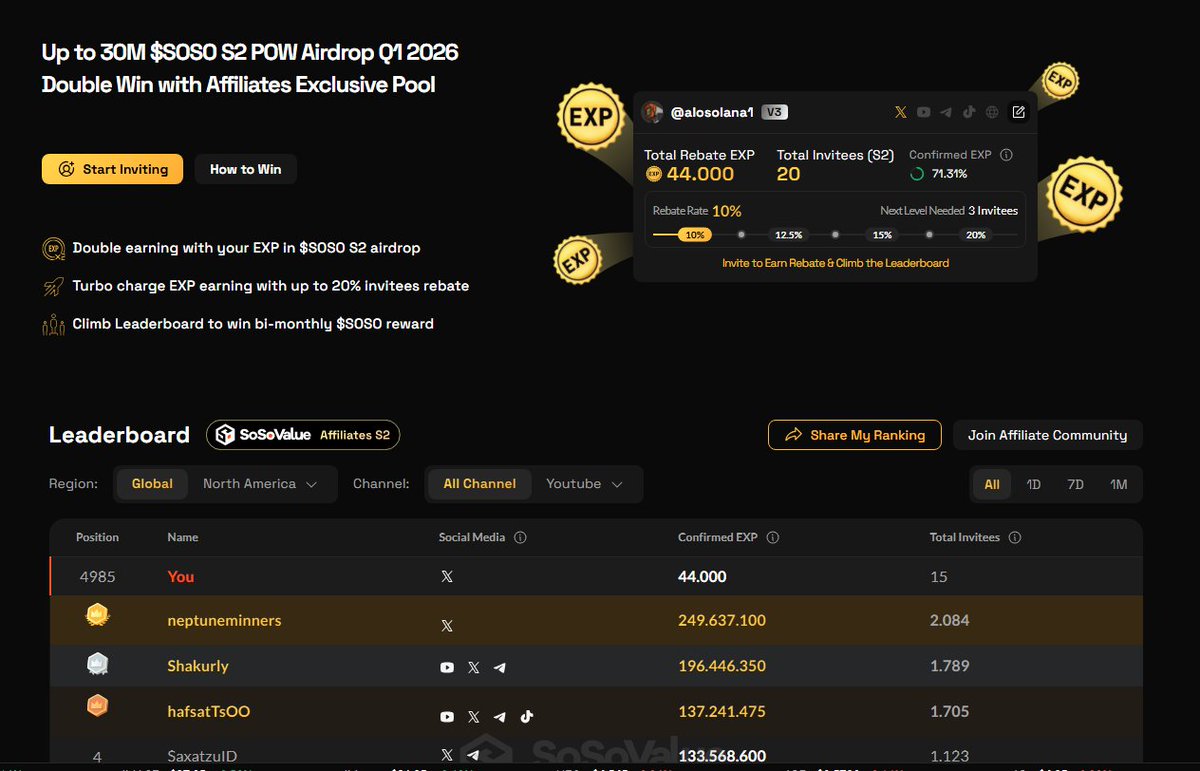The width and height of the screenshot is (1200, 771).
Task: Switch leaderboard period to All
Action: (992, 484)
